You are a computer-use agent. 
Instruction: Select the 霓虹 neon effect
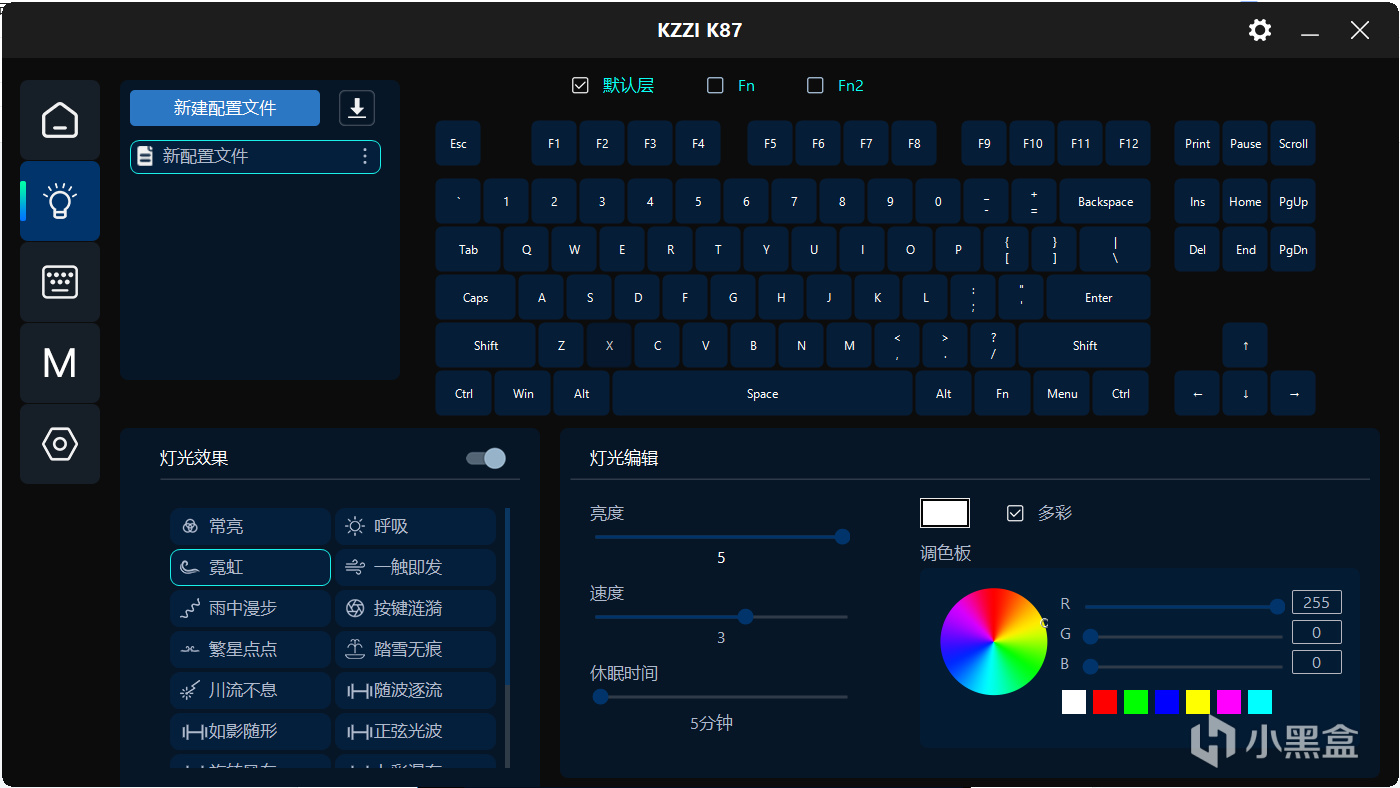point(250,567)
